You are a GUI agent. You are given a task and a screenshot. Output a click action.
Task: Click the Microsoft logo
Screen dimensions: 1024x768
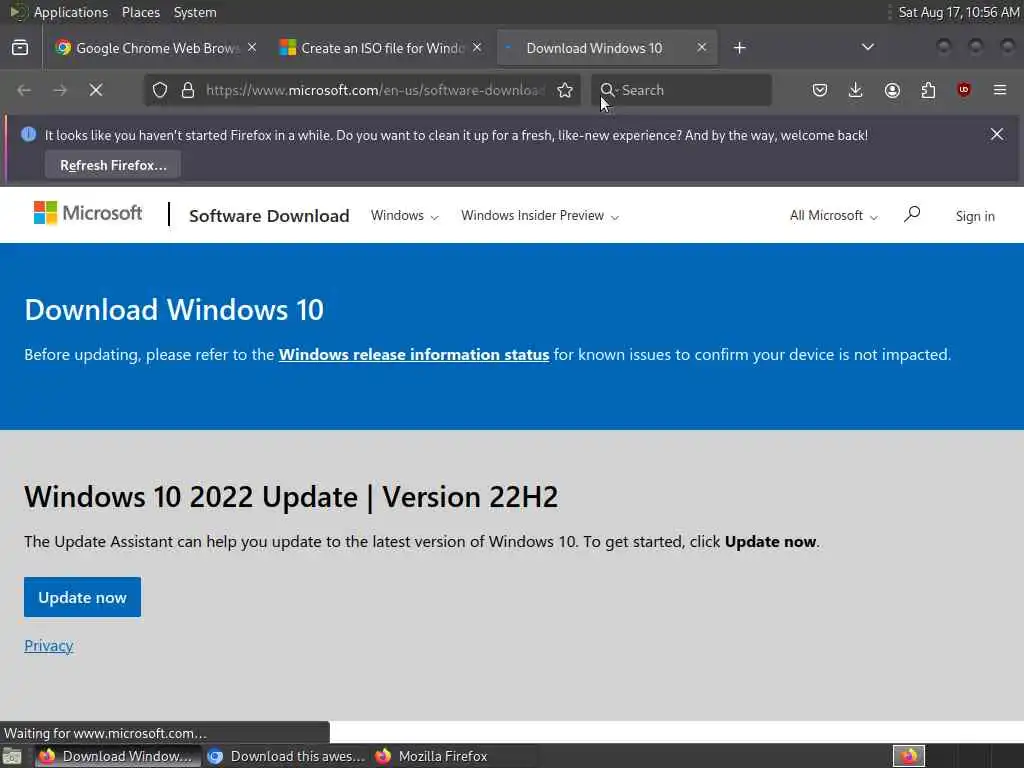(88, 213)
